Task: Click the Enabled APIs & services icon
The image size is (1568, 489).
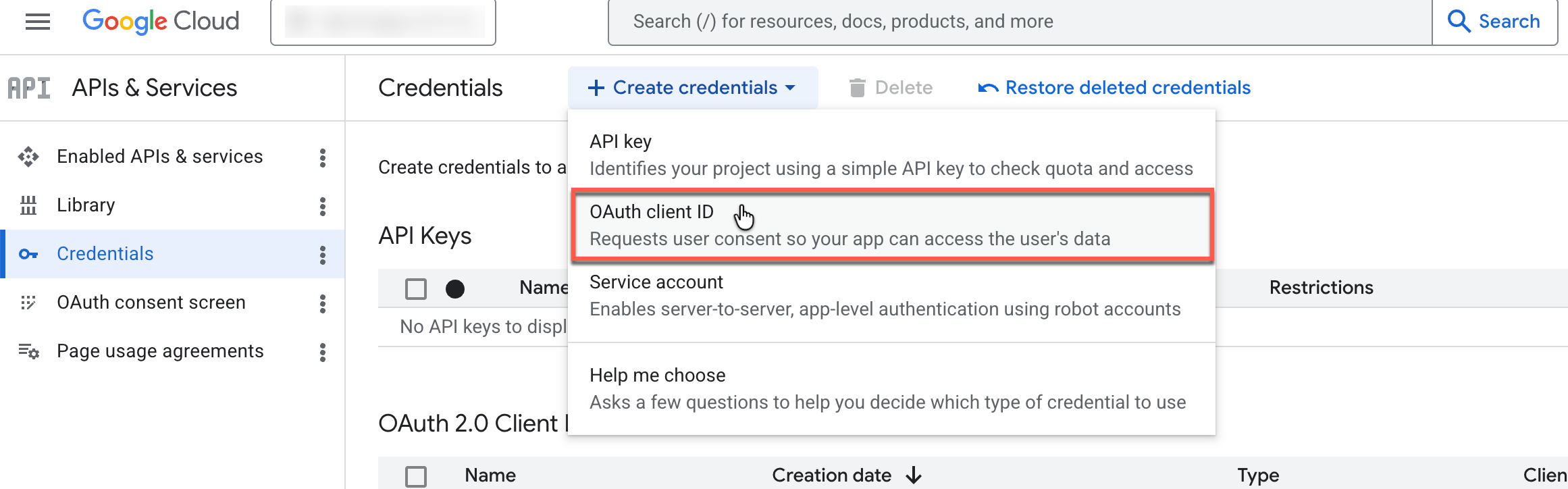Action: [x=28, y=157]
